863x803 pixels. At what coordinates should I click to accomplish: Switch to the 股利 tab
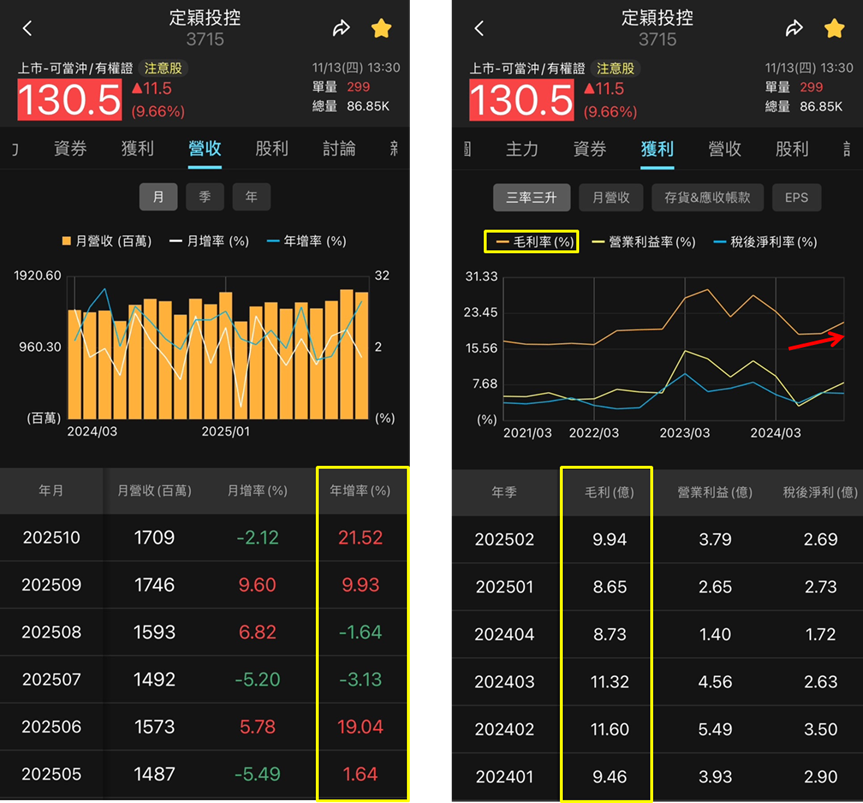coord(271,149)
